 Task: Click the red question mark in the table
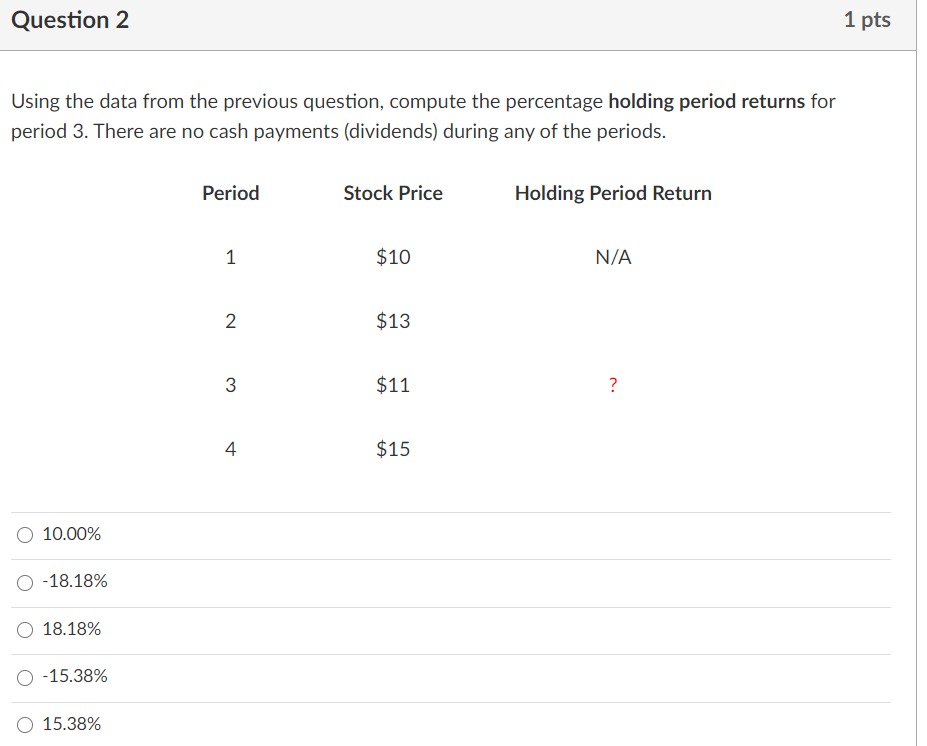pos(613,384)
